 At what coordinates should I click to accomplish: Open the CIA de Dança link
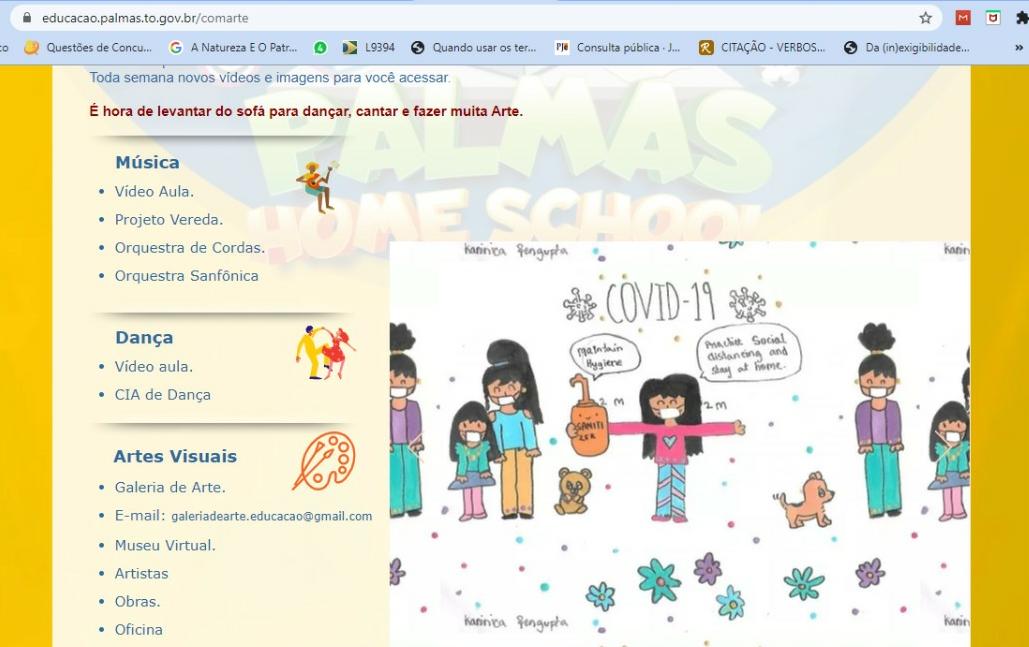coord(163,395)
